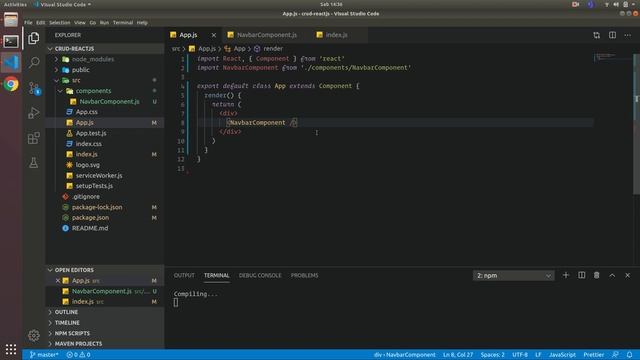
Task: Expand the NPM Scripts section
Action: pos(105,333)
